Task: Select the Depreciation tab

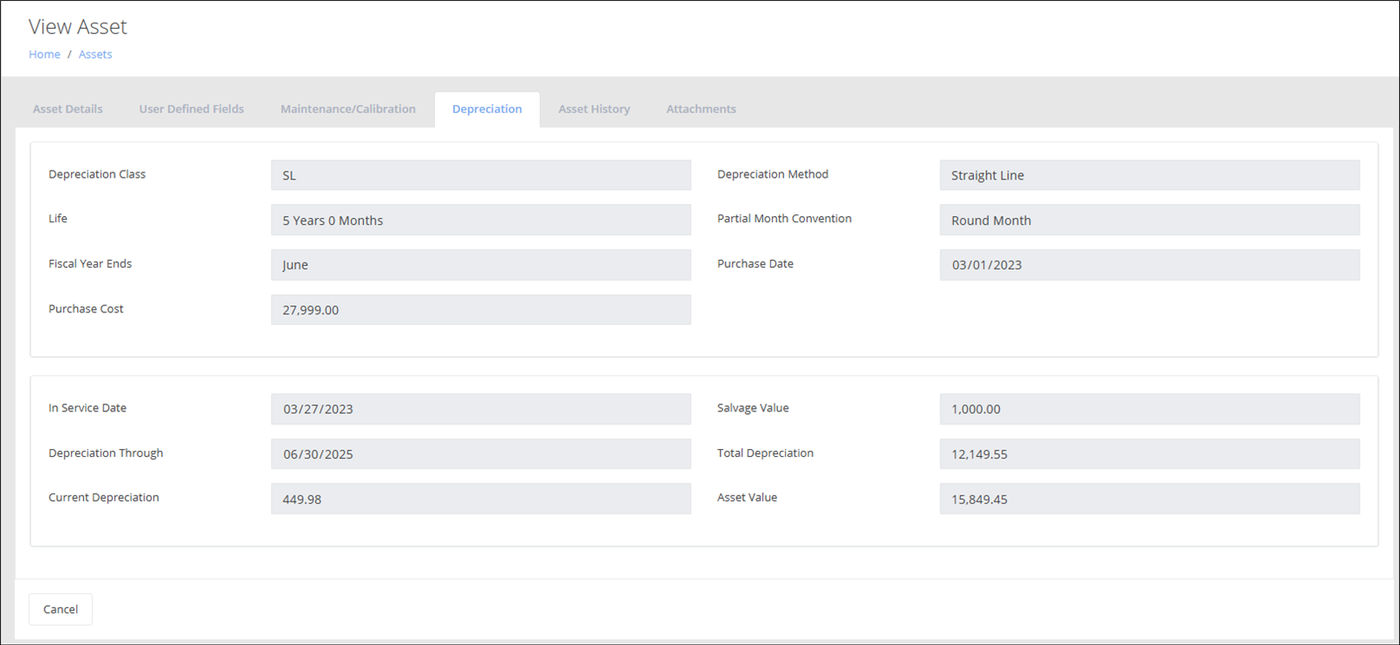Action: tap(487, 109)
